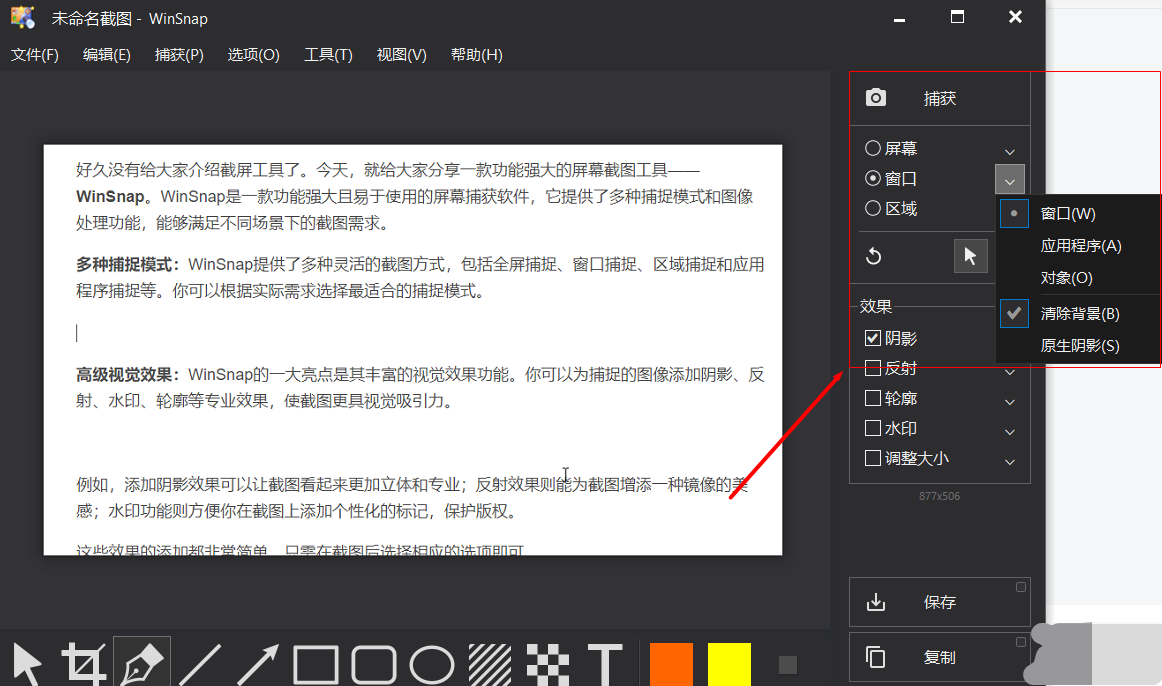This screenshot has width=1162, height=686.
Task: Enable the 轮廓 effect checkbox
Action: (x=873, y=399)
